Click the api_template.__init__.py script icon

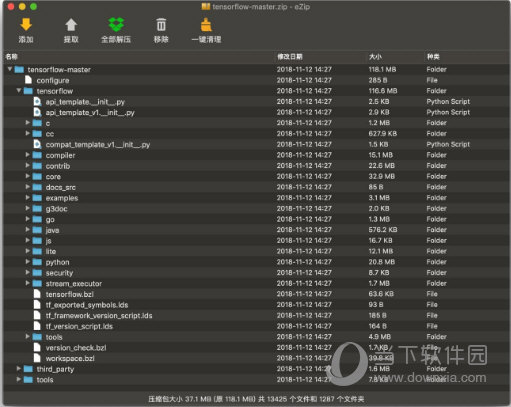tap(38, 101)
